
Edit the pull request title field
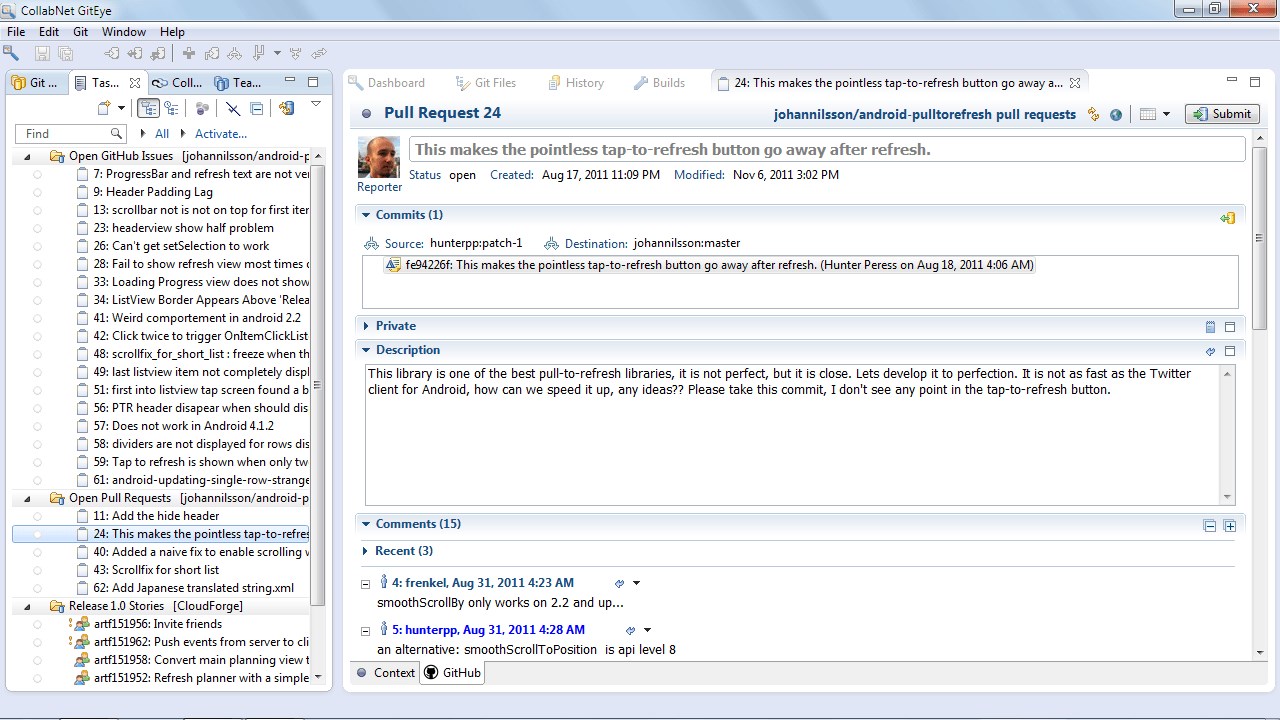tap(827, 150)
